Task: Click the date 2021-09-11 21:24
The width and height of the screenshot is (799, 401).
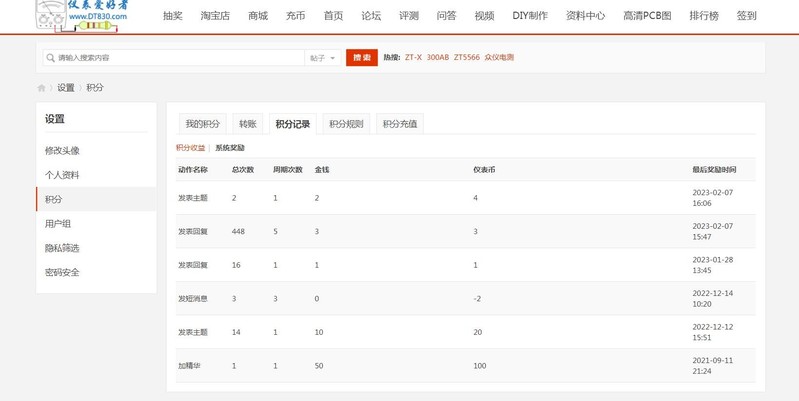Action: 712,366
